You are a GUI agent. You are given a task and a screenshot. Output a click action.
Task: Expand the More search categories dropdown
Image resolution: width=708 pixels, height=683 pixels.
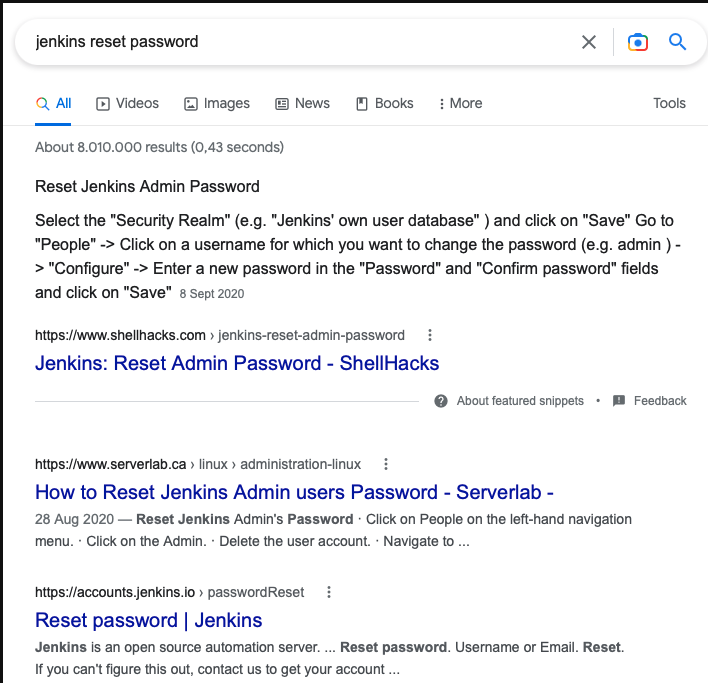pyautogui.click(x=461, y=103)
